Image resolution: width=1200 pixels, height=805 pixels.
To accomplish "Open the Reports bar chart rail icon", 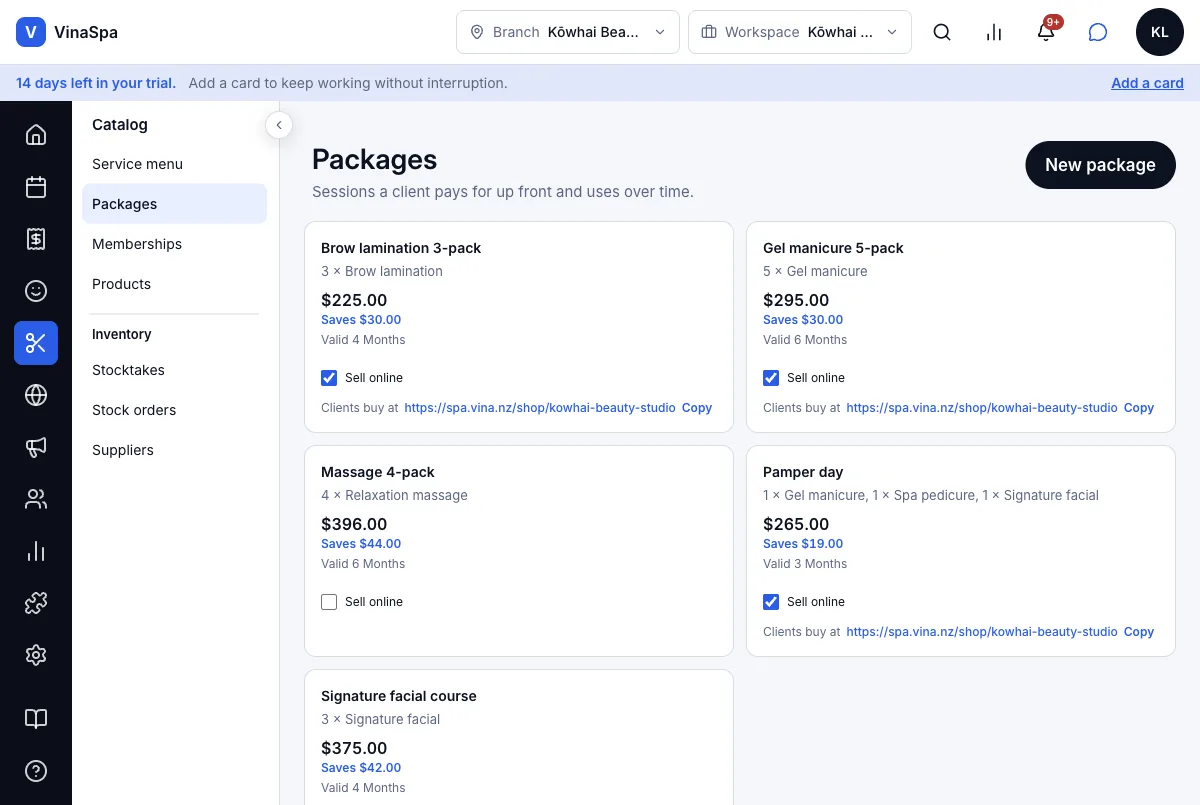I will pyautogui.click(x=36, y=551).
